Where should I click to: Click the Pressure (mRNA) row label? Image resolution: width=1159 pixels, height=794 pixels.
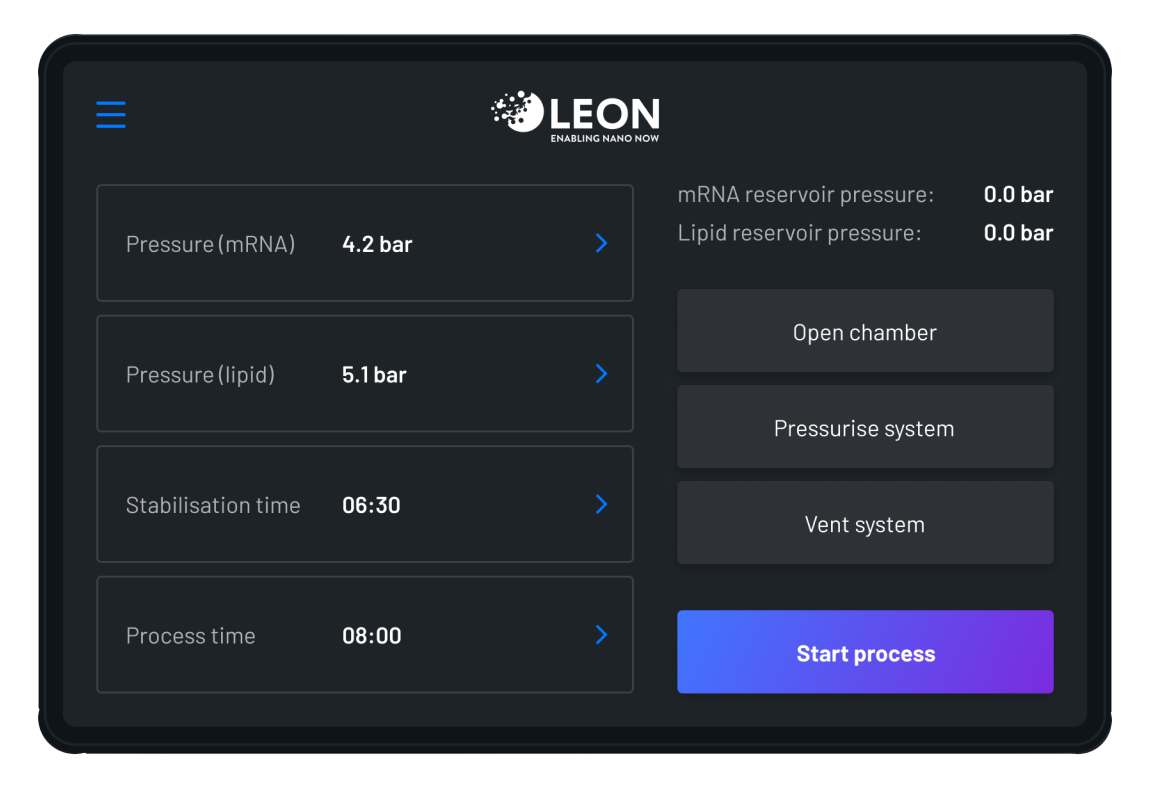(x=210, y=244)
